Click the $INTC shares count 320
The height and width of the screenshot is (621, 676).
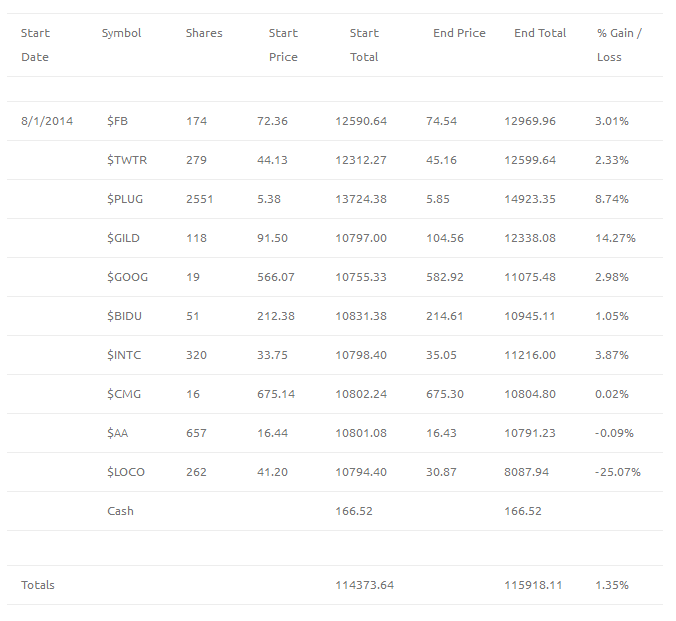[x=196, y=355]
